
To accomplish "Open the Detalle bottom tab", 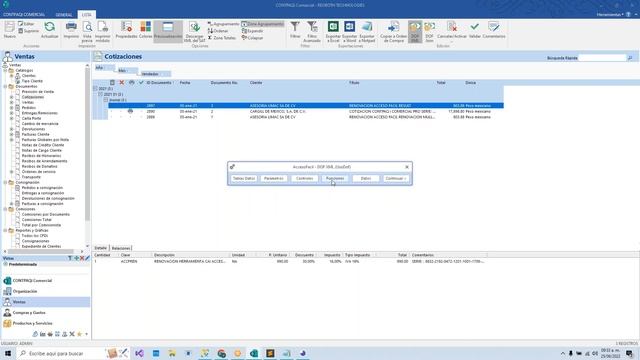I will (x=100, y=248).
